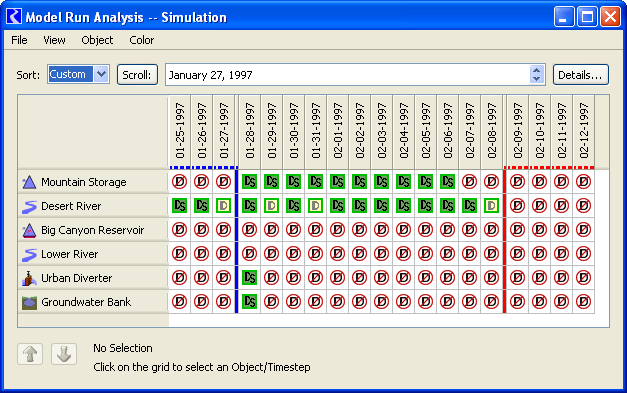Select Urban Diverter's green cell on 01-28-1997

point(250,277)
